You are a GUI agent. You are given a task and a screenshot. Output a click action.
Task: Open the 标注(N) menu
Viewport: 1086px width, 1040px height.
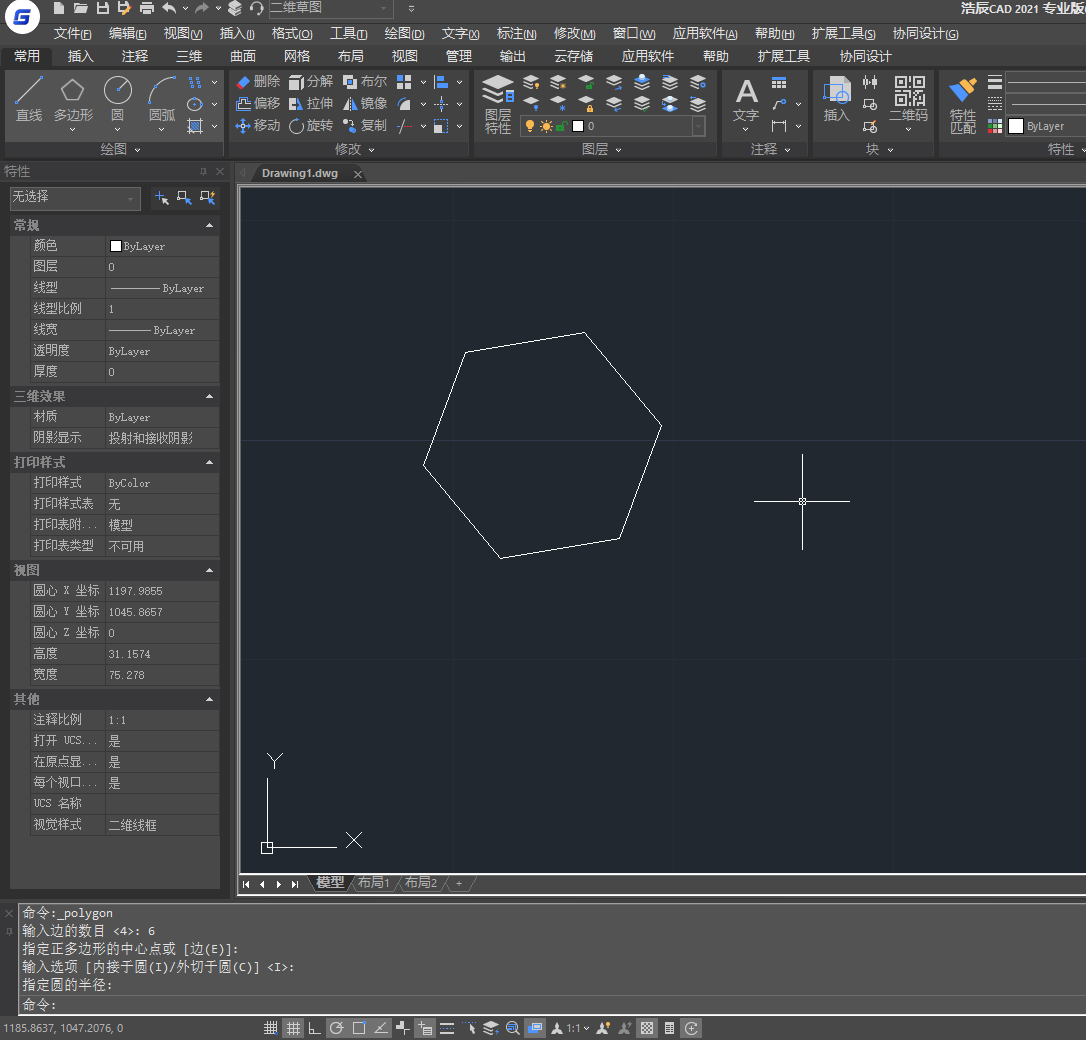[x=517, y=34]
